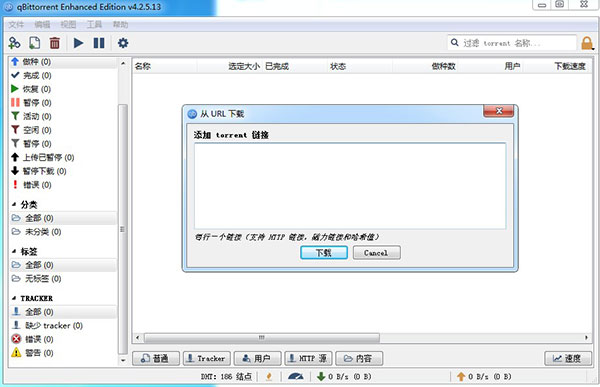Screen dimensions: 600x387
Task: Sort by the 名称 column header
Action: [x=165, y=66]
